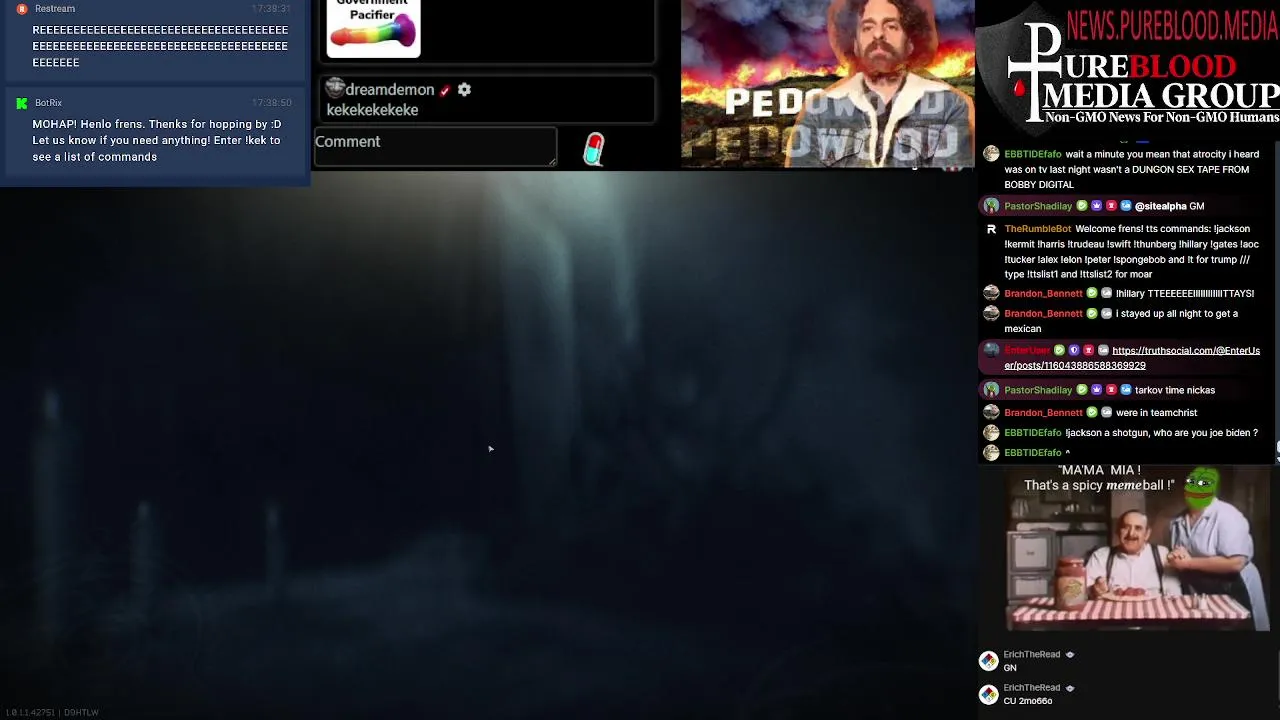Click the red verified checkmark beside dreamdemon
Viewport: 1280px width, 720px height.
[x=445, y=91]
